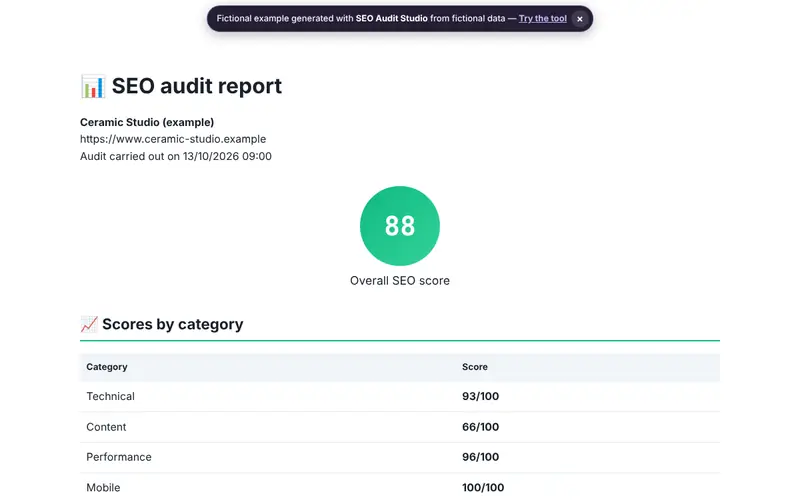This screenshot has height=500, width=800.
Task: Click the green 88 overall score circle
Action: pos(399,226)
